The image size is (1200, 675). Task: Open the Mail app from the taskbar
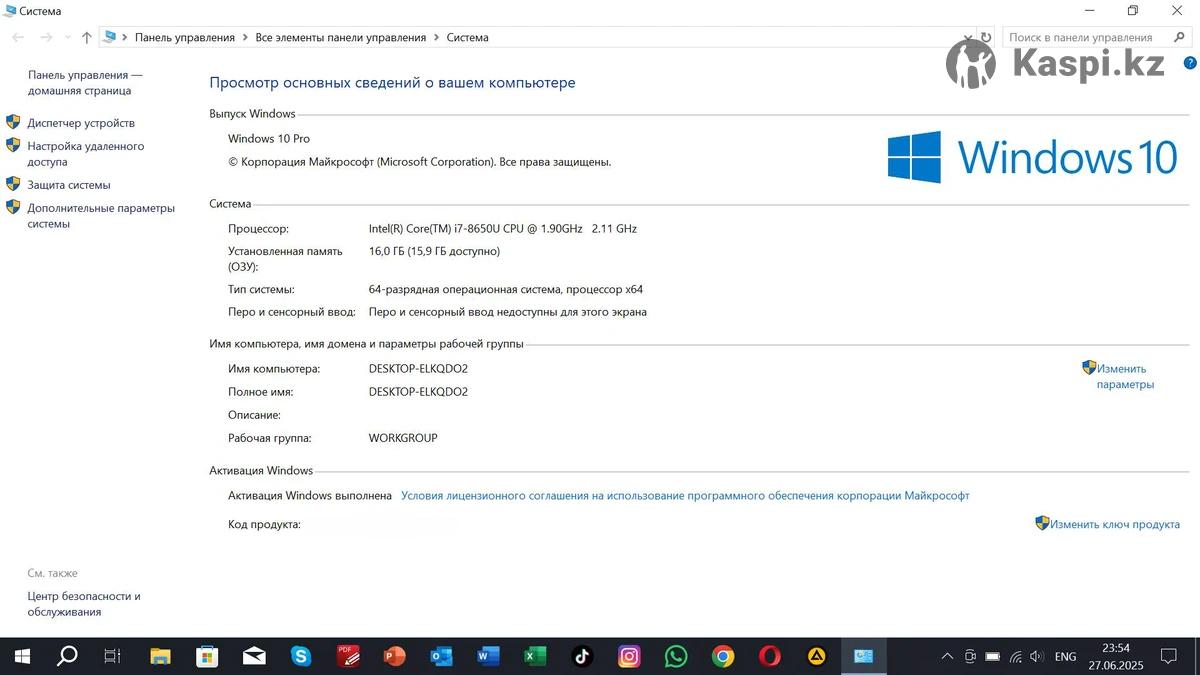click(x=254, y=657)
